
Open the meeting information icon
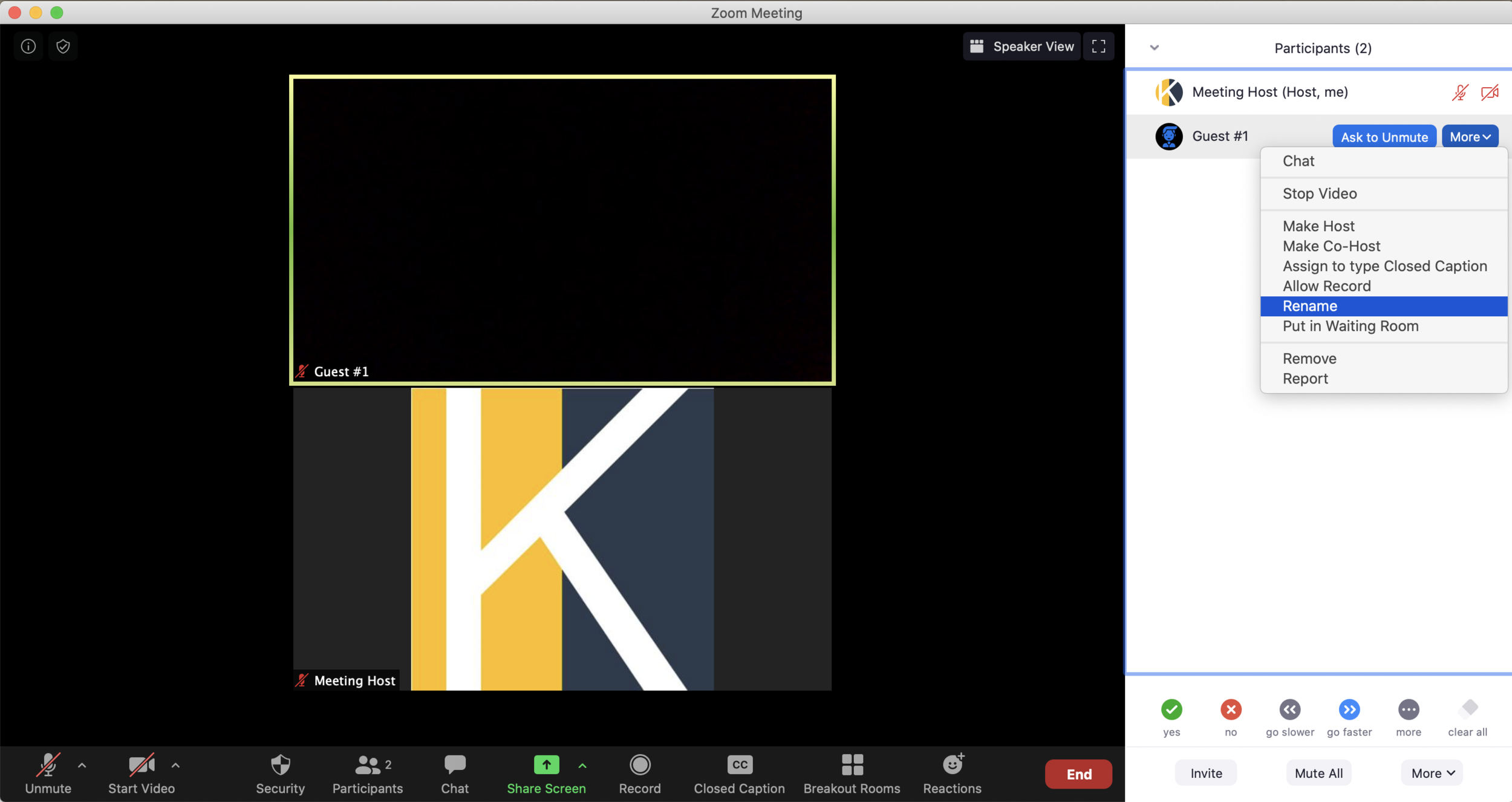tap(28, 47)
